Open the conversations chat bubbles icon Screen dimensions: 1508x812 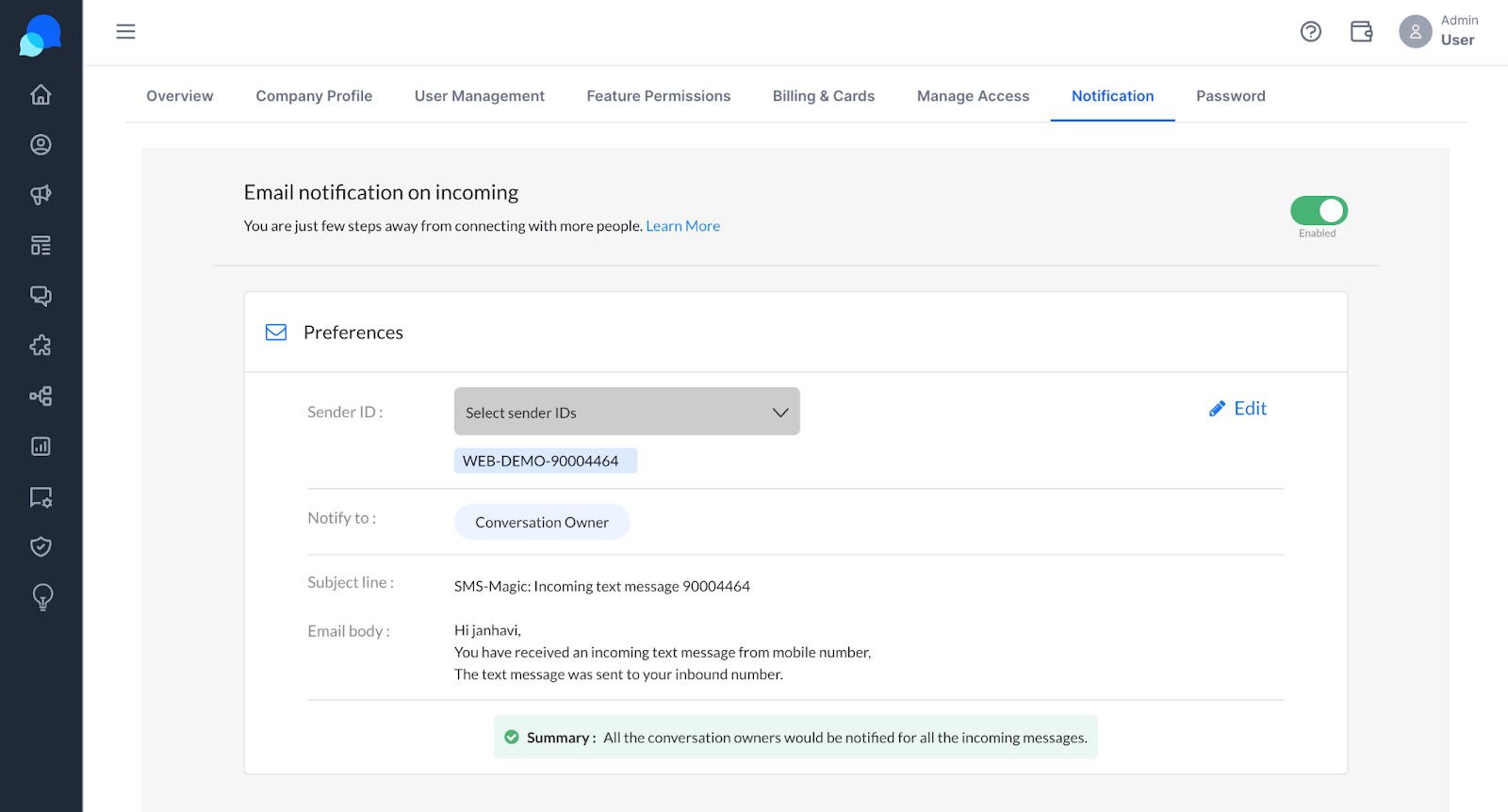click(x=41, y=296)
